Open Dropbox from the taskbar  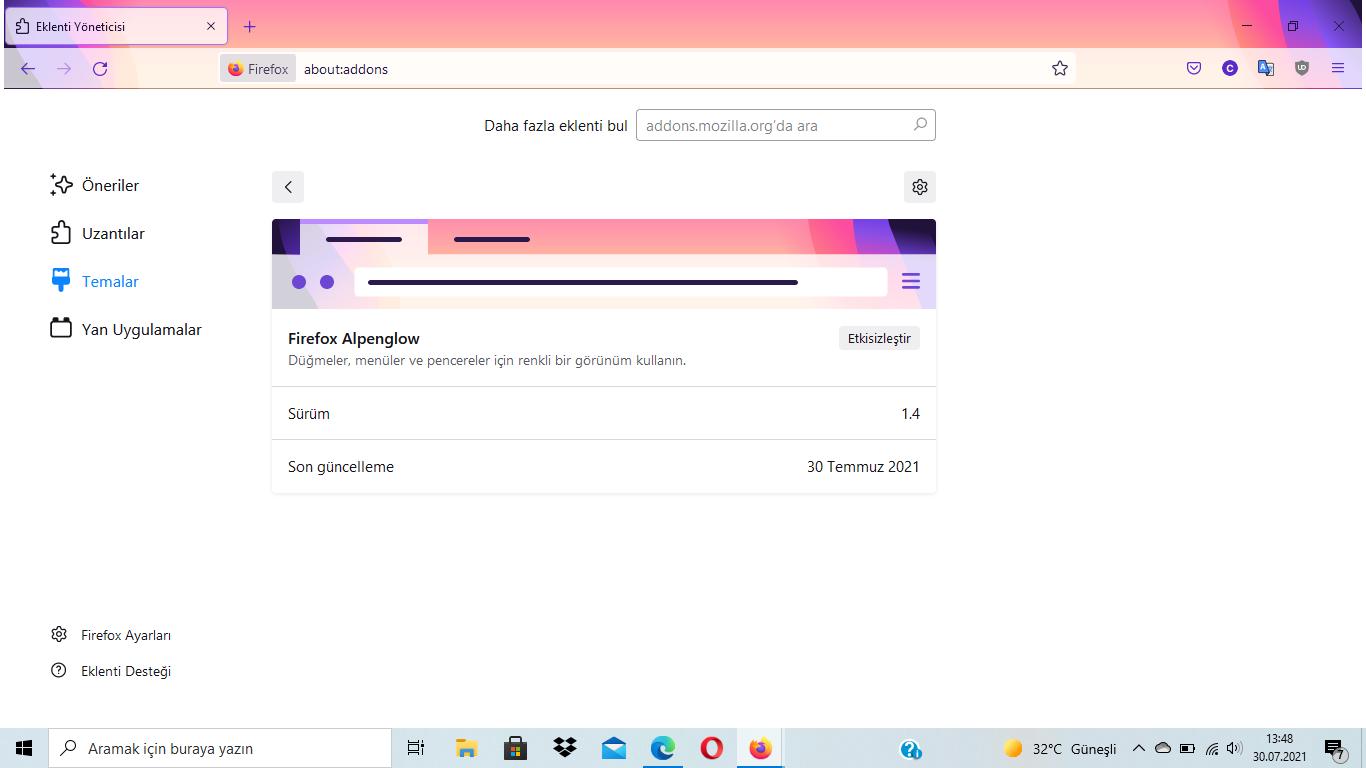point(565,748)
